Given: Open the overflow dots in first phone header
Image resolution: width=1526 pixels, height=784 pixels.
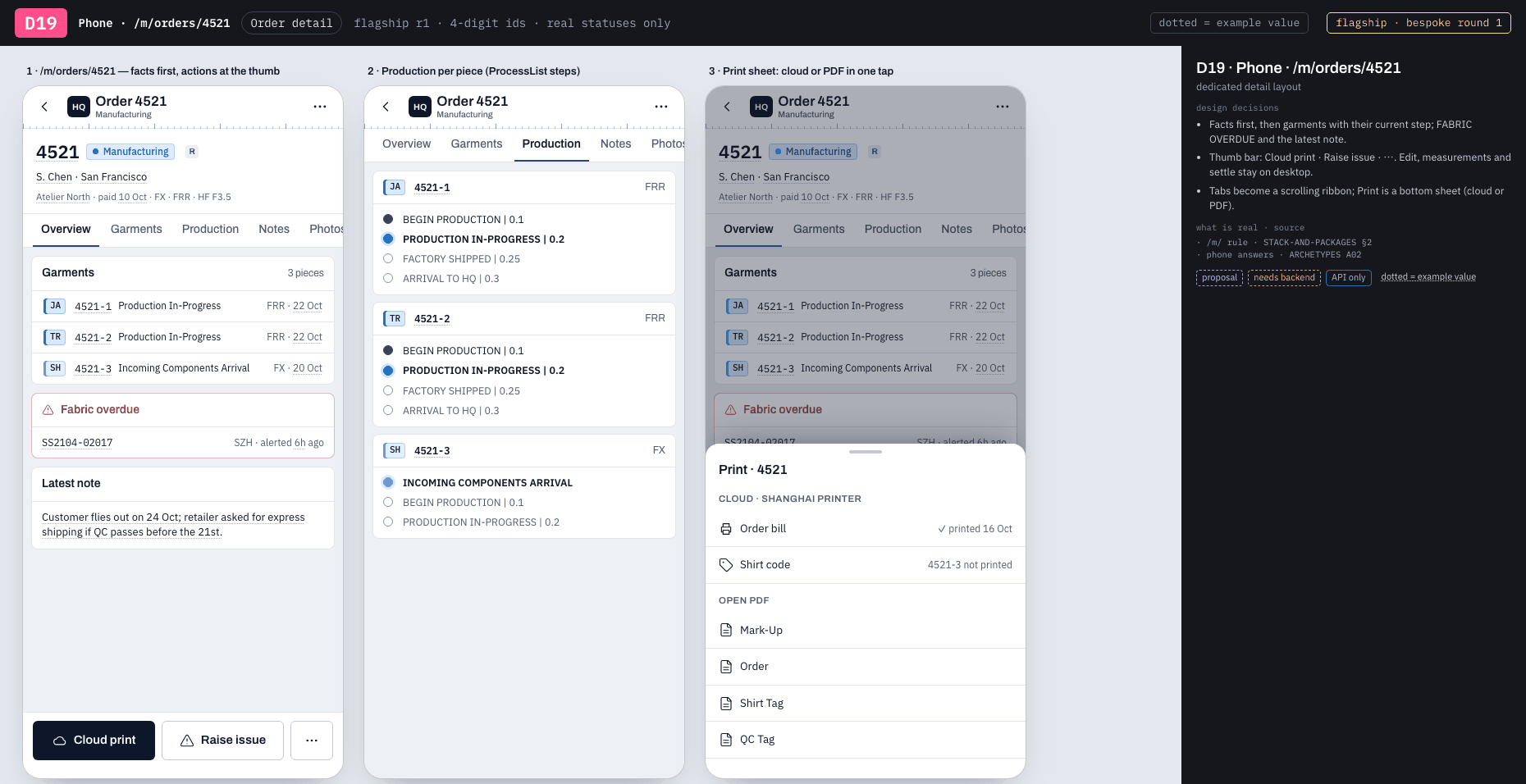Looking at the screenshot, I should pyautogui.click(x=320, y=107).
